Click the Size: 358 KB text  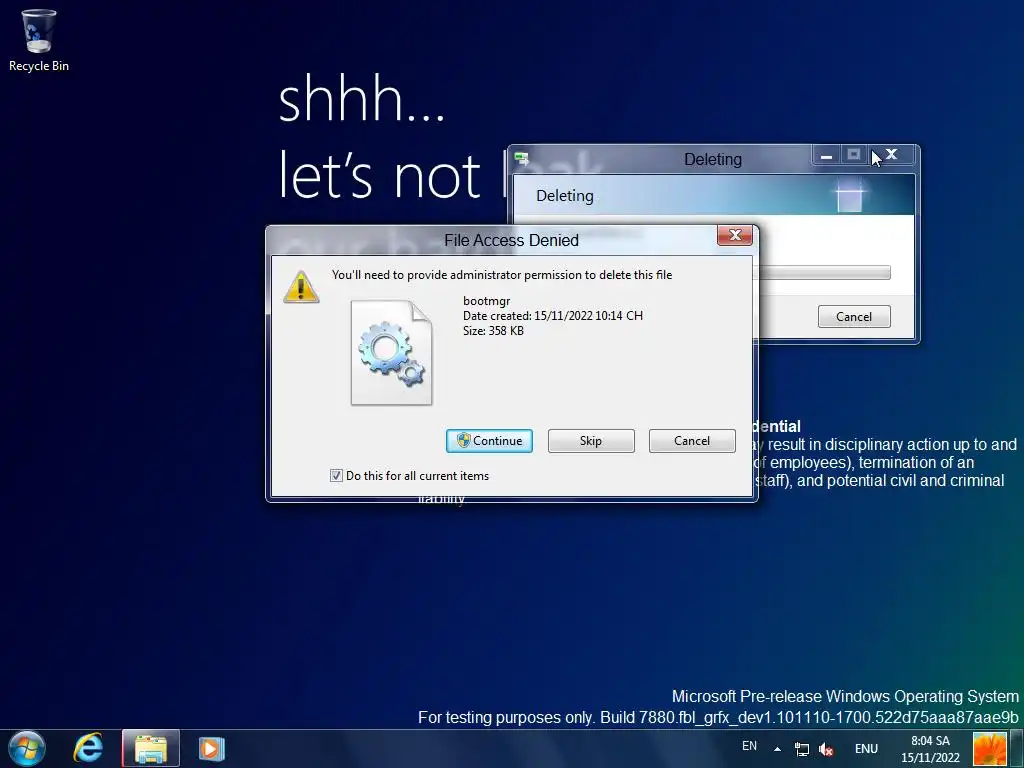493,330
